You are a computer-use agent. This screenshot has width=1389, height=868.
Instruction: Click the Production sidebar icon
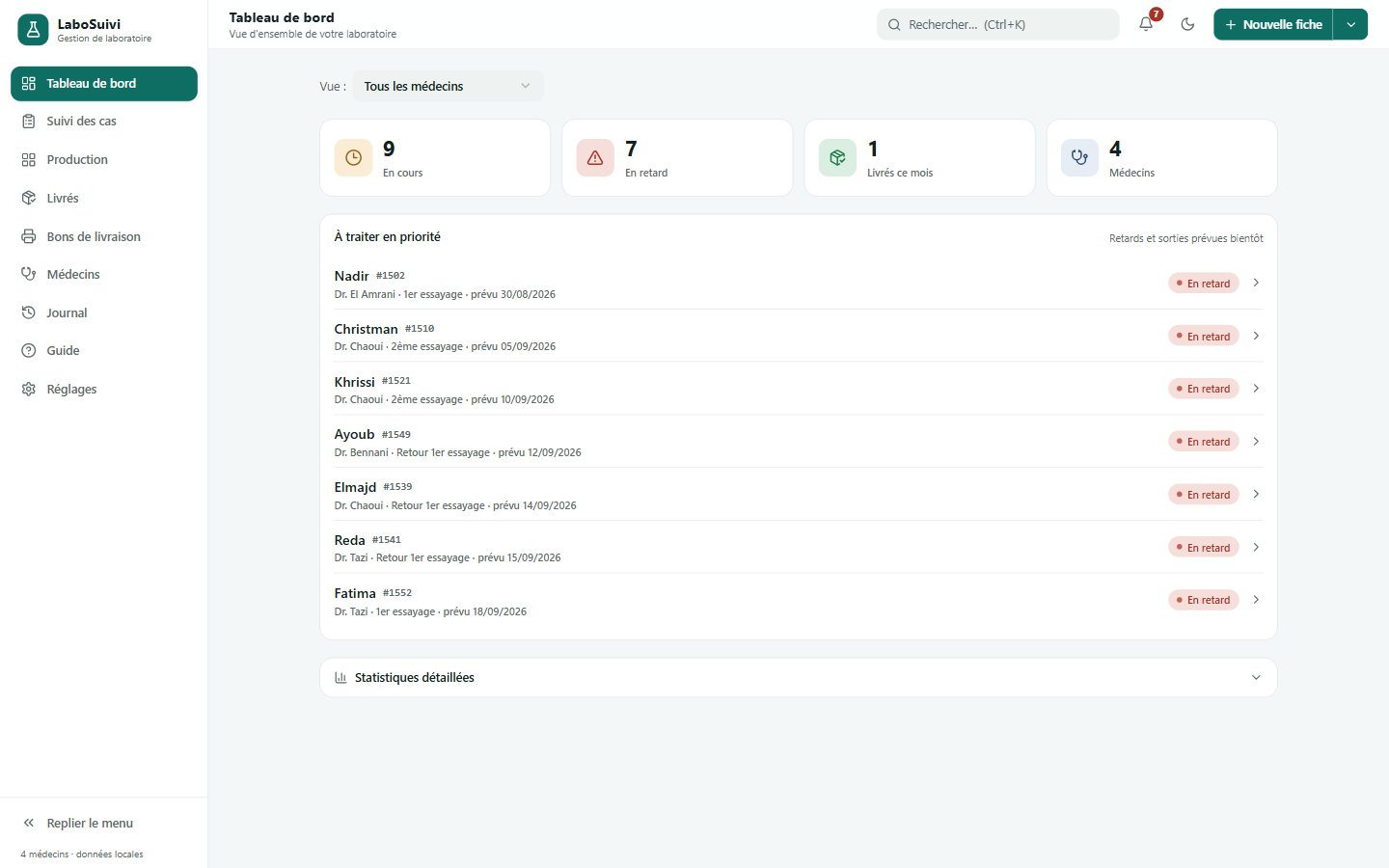[x=29, y=160]
